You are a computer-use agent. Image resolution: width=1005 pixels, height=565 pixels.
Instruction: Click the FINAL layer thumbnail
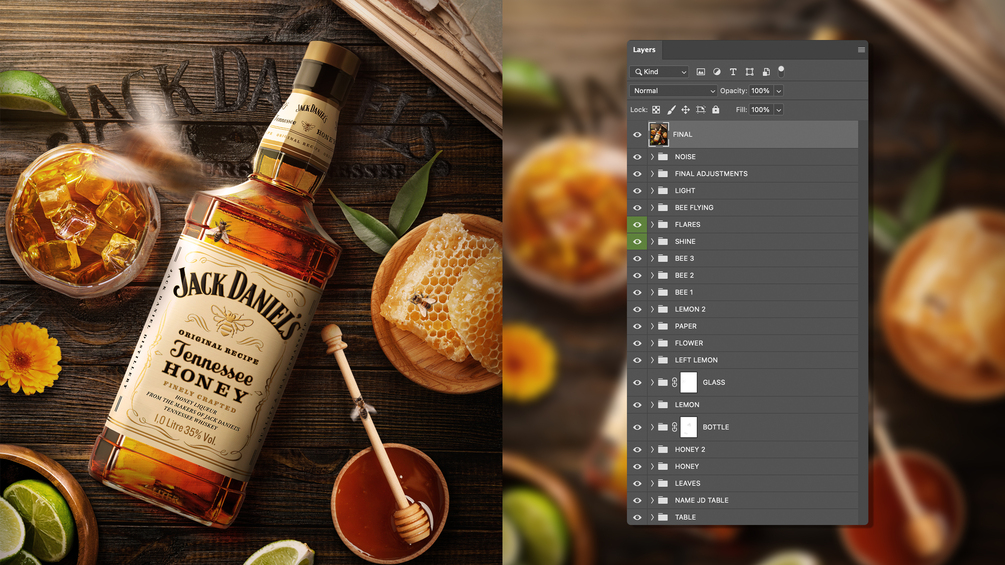(x=658, y=135)
